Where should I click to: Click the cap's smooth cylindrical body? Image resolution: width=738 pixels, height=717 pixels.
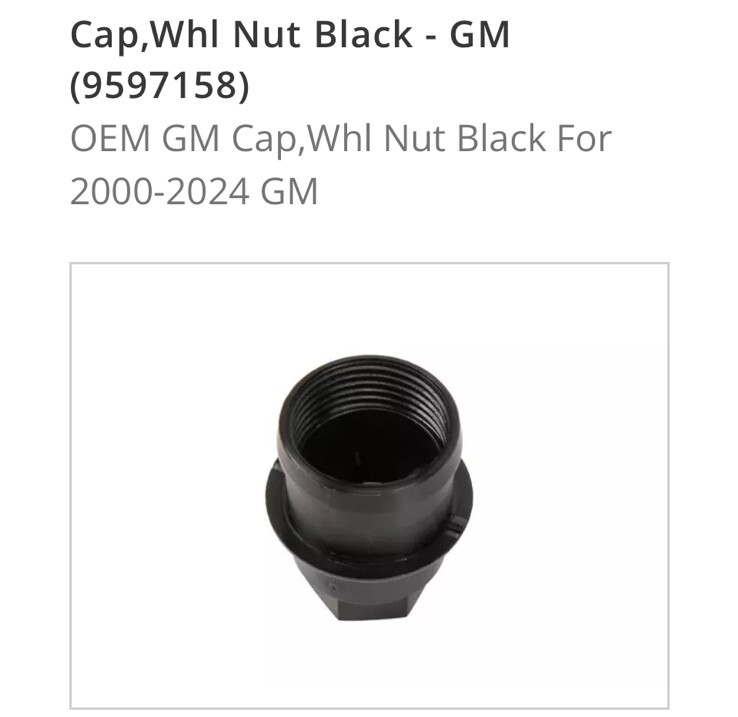tap(369, 513)
